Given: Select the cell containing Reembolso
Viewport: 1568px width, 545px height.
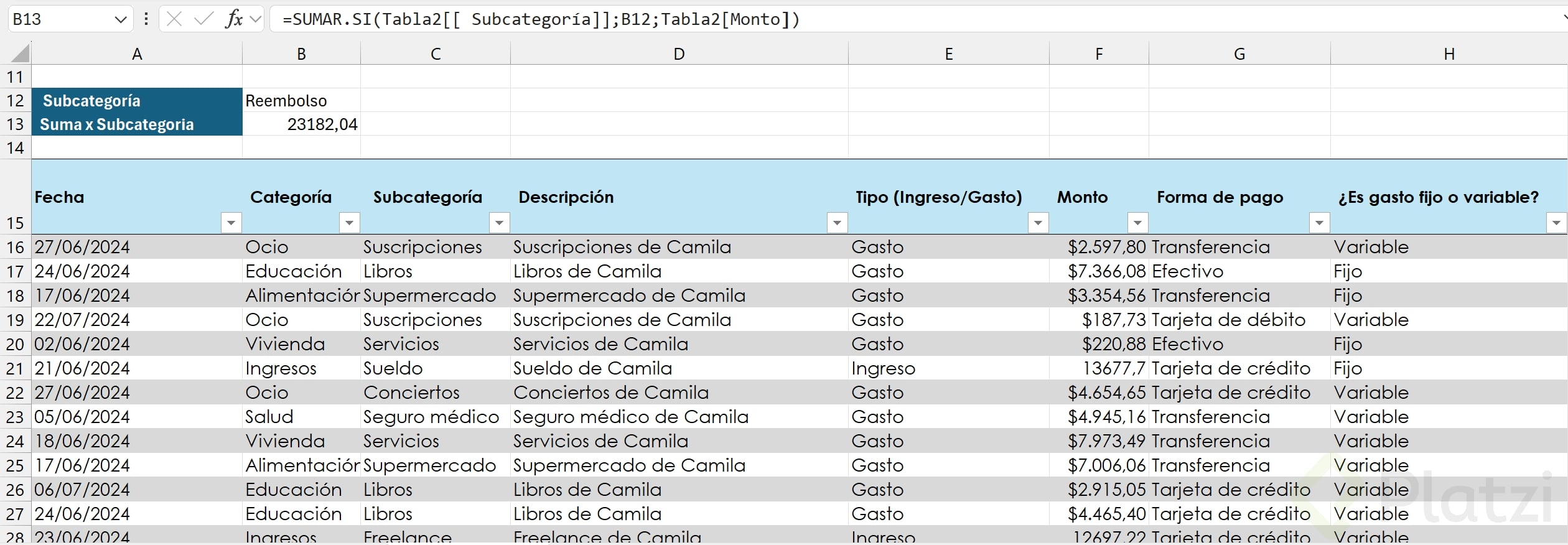Looking at the screenshot, I should click(301, 101).
